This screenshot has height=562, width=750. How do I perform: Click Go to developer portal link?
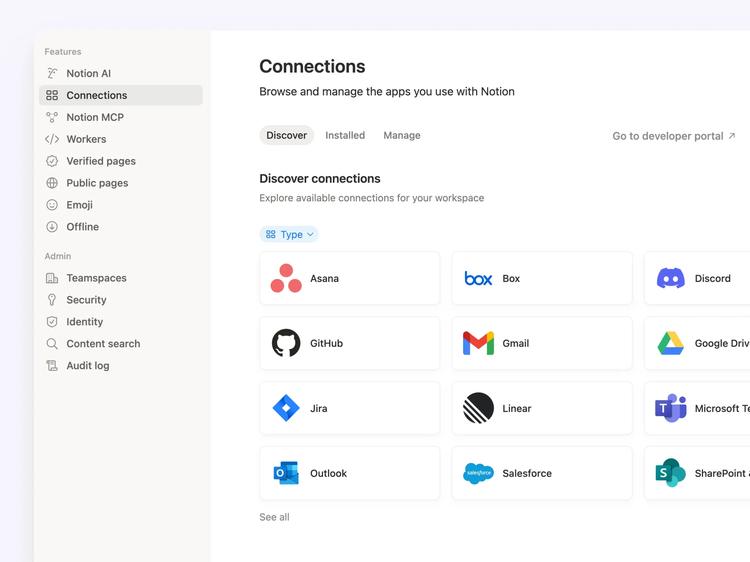point(673,136)
